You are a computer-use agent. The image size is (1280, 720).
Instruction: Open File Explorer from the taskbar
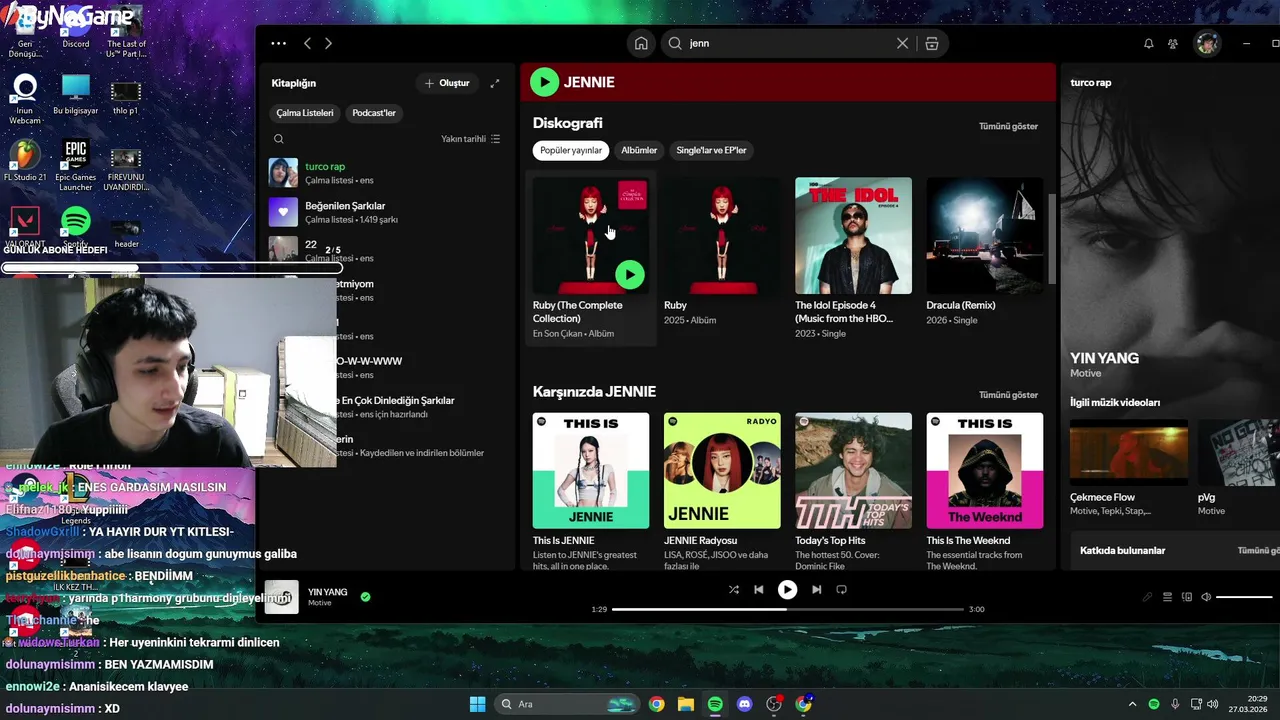[686, 704]
